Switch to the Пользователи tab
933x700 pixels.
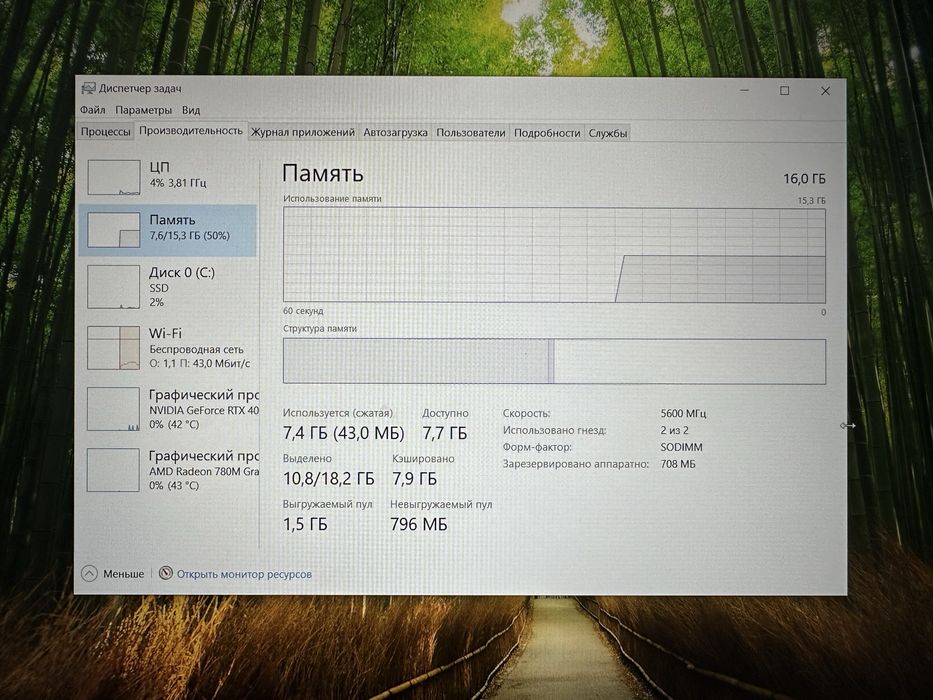point(471,132)
